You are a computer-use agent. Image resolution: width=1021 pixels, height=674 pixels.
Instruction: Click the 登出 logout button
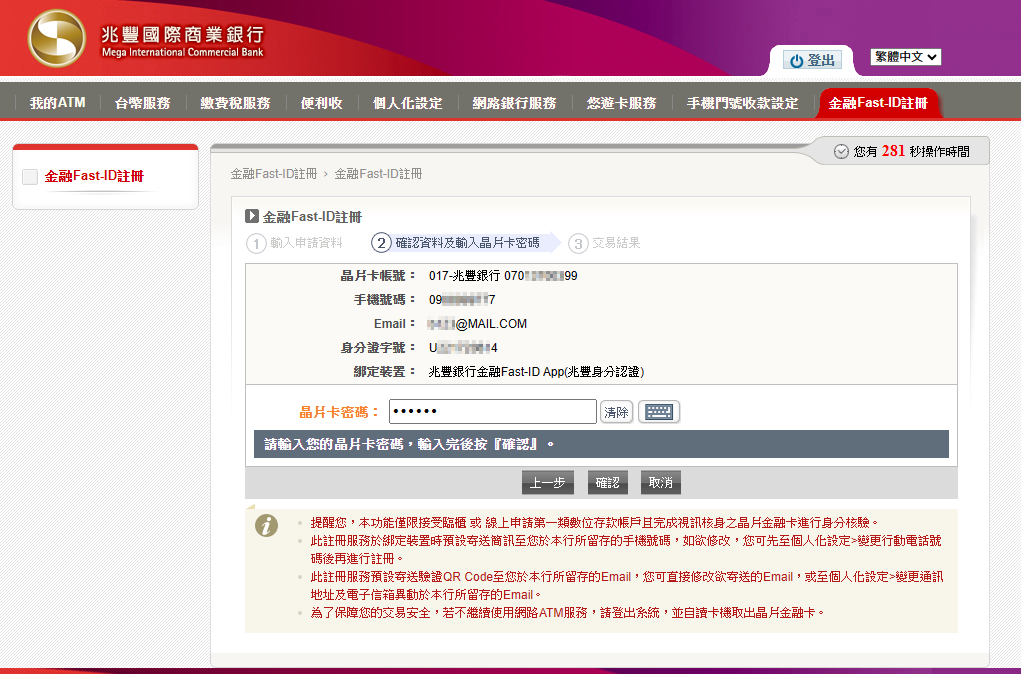pos(812,60)
